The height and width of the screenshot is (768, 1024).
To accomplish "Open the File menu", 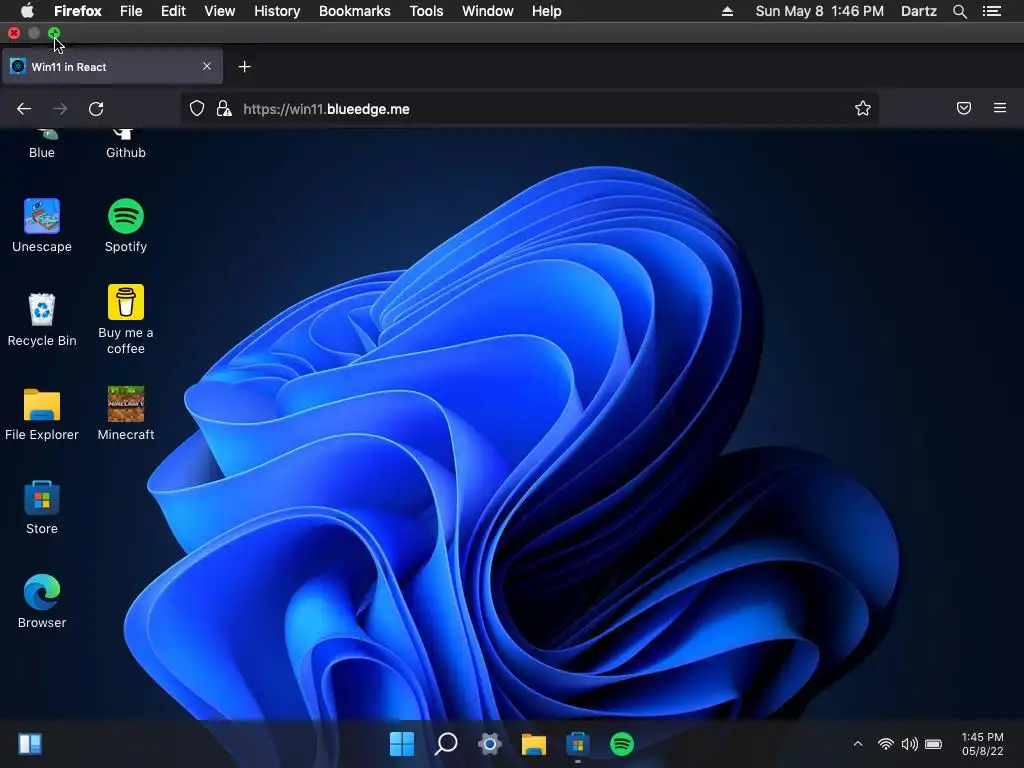I will click(x=131, y=11).
